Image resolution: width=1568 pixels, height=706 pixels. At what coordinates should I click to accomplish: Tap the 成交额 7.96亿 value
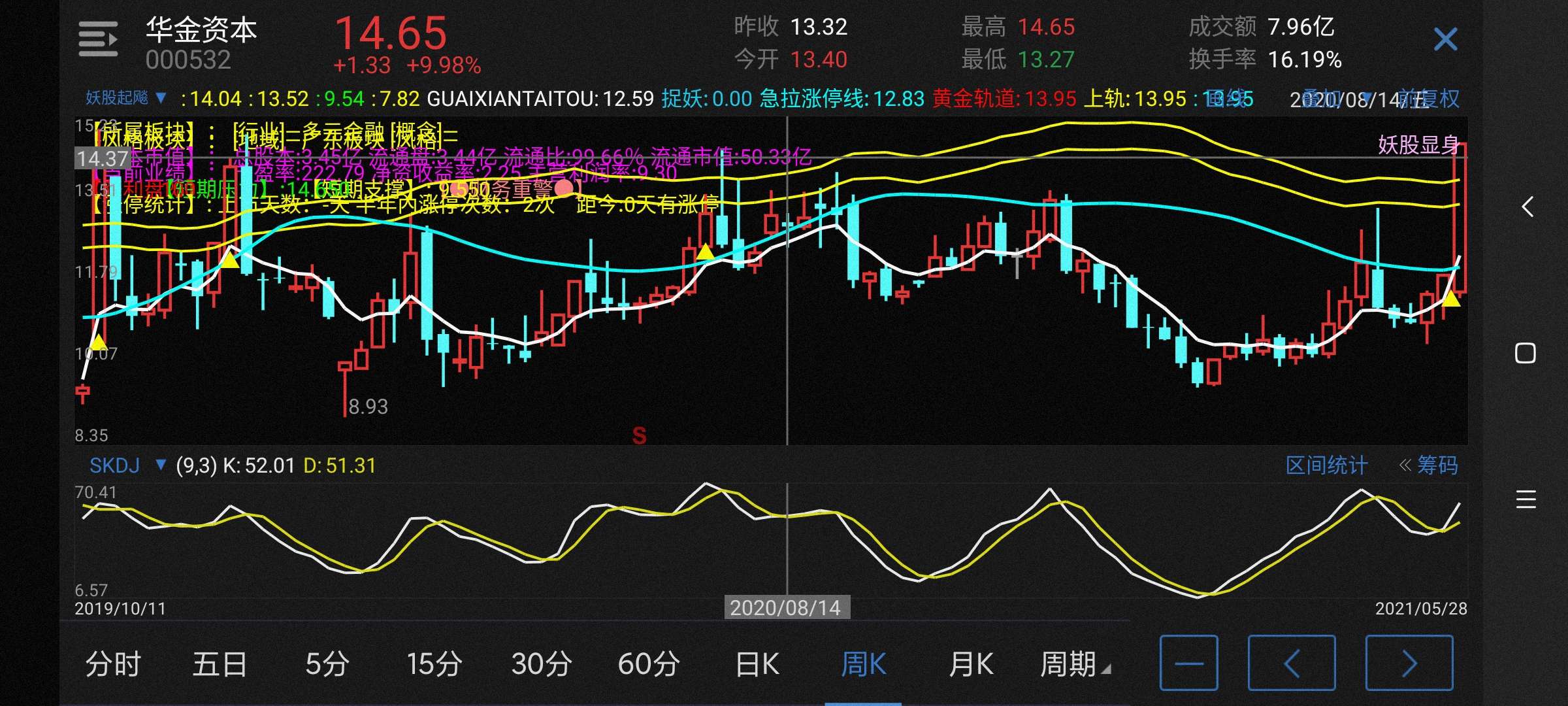click(1301, 27)
